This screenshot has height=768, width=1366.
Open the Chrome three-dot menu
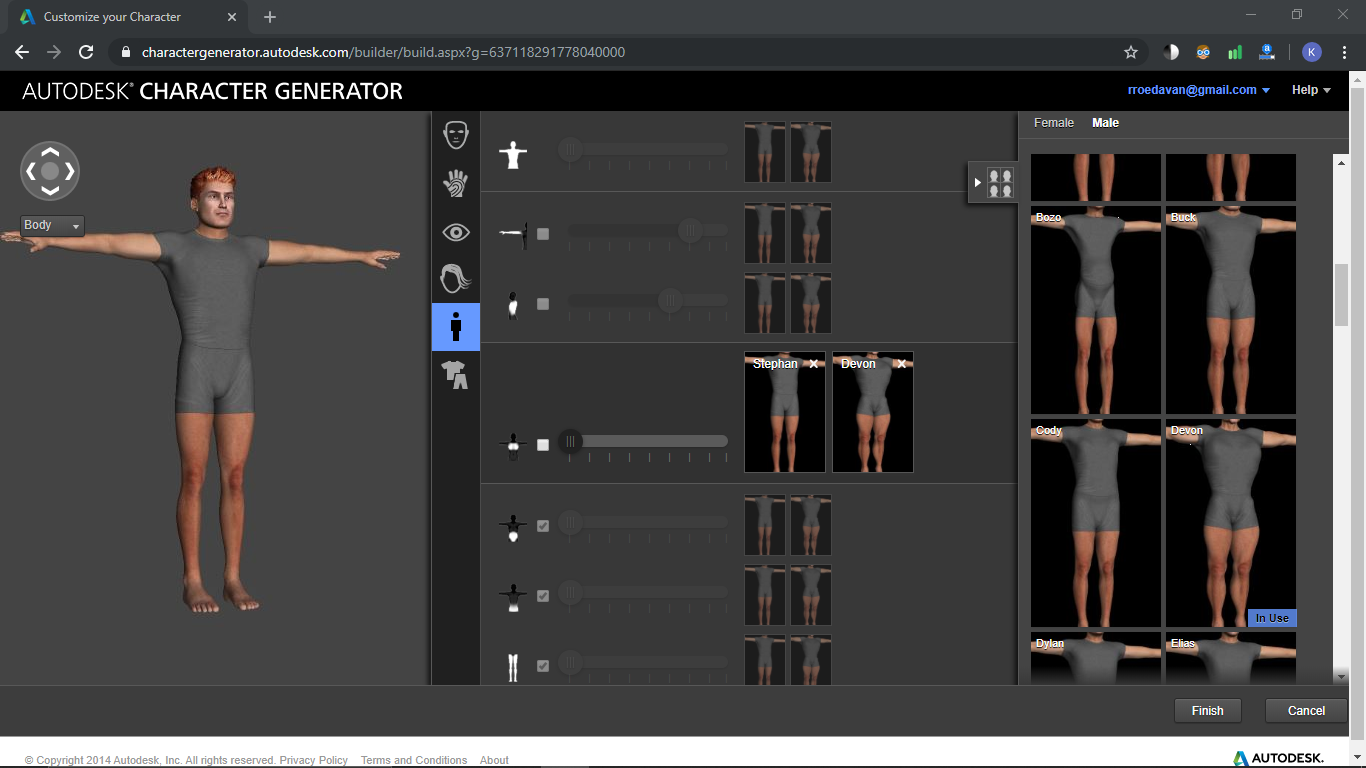[x=1345, y=52]
